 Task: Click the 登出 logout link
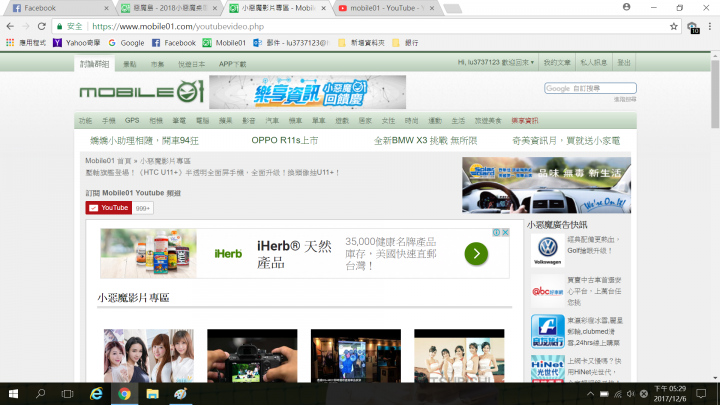click(624, 62)
